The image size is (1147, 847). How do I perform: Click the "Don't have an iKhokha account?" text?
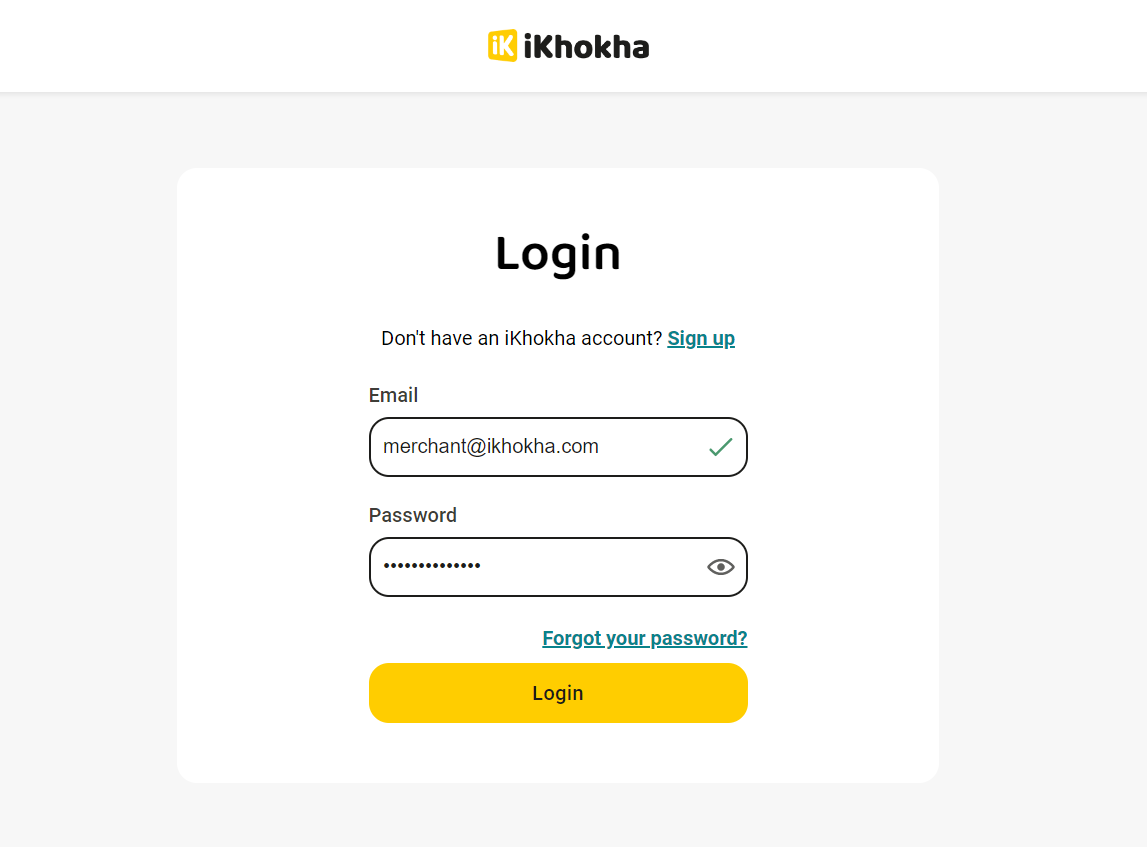point(521,338)
